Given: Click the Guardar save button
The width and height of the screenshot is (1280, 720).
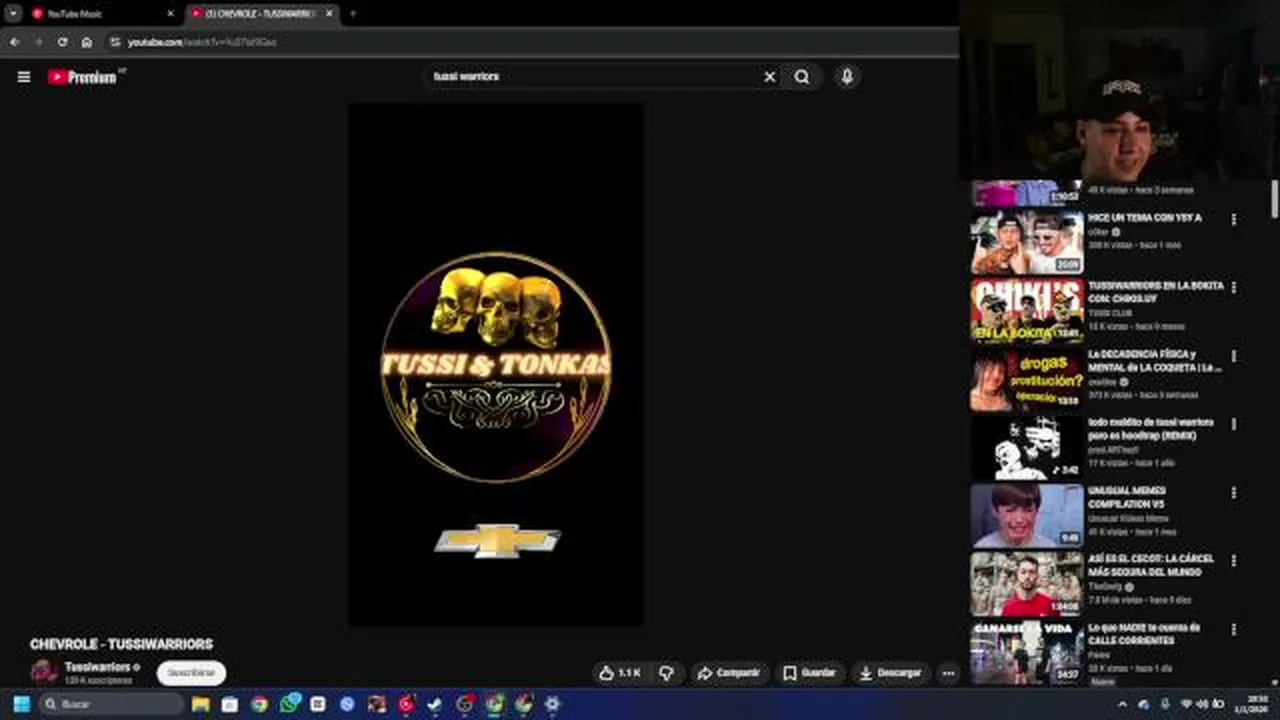Looking at the screenshot, I should pyautogui.click(x=809, y=673).
